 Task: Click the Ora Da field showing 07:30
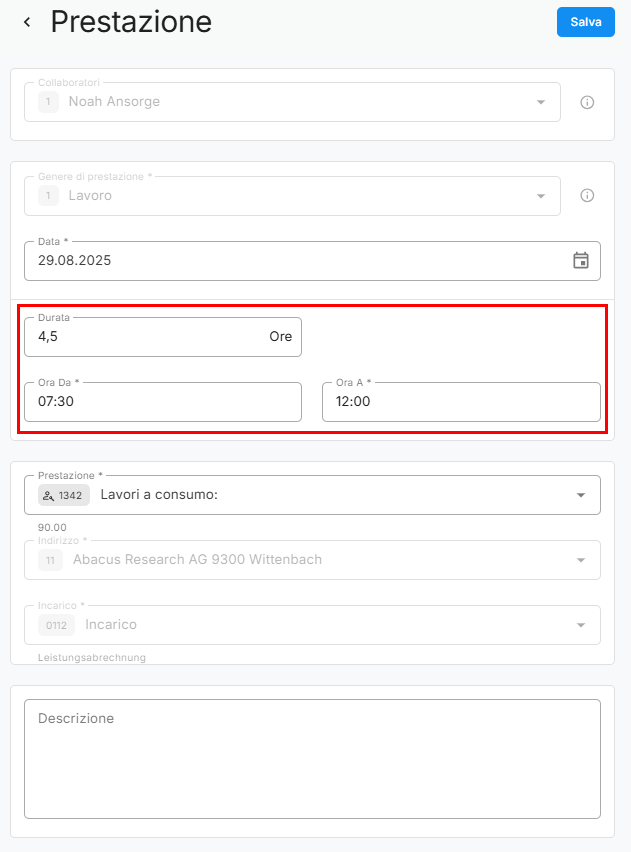click(x=162, y=402)
